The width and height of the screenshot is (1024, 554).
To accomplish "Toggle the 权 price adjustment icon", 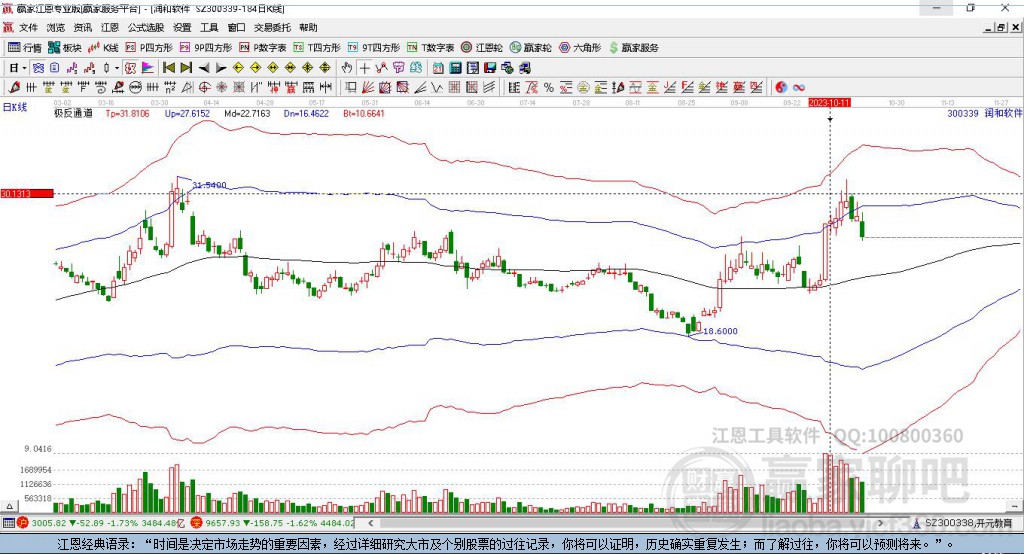I will click(x=131, y=68).
